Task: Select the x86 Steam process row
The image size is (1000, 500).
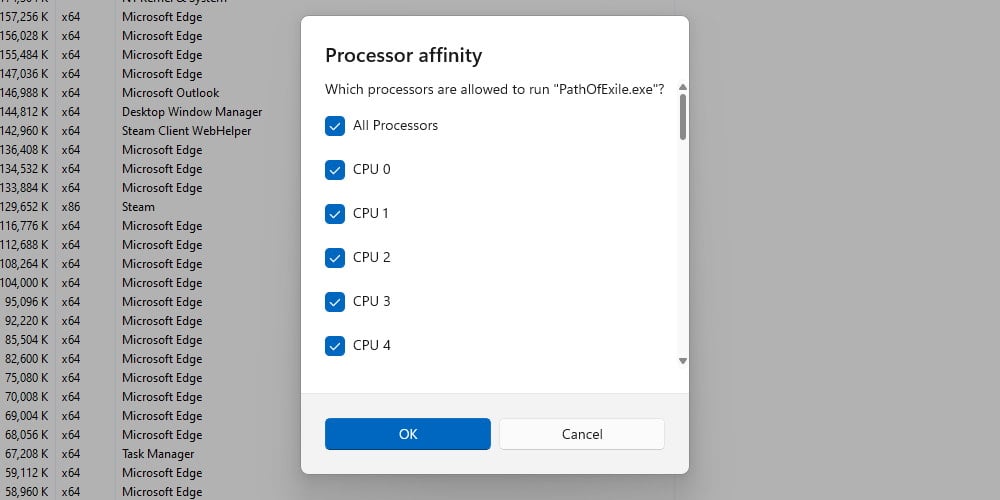Action: tap(138, 207)
